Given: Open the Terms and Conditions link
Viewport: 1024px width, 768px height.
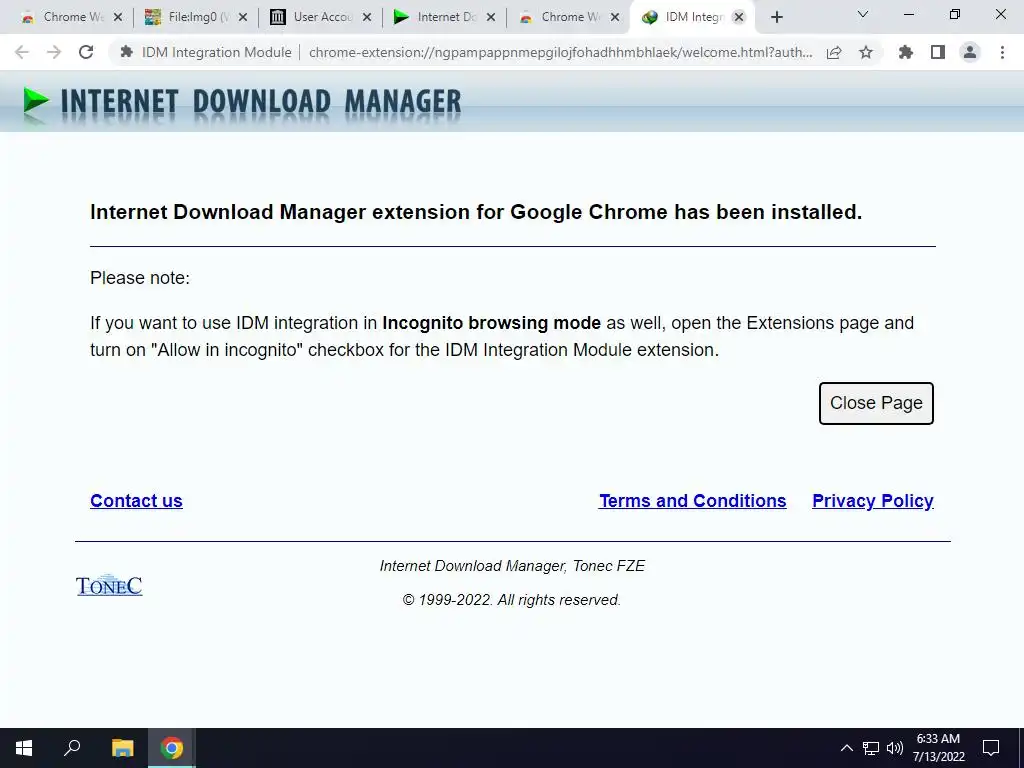Looking at the screenshot, I should (x=692, y=501).
